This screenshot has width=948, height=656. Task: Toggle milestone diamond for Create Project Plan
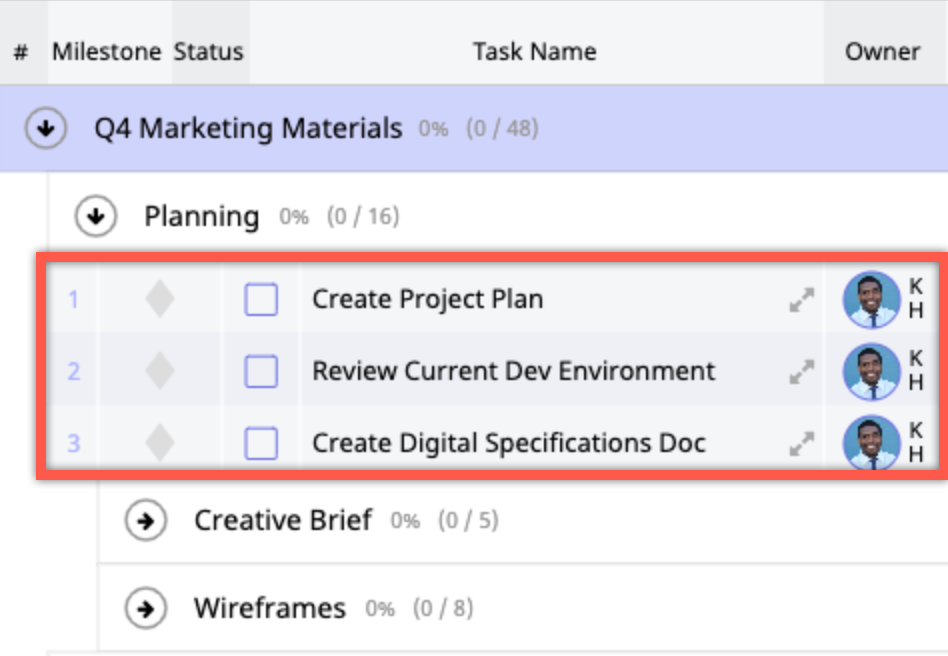coord(160,299)
